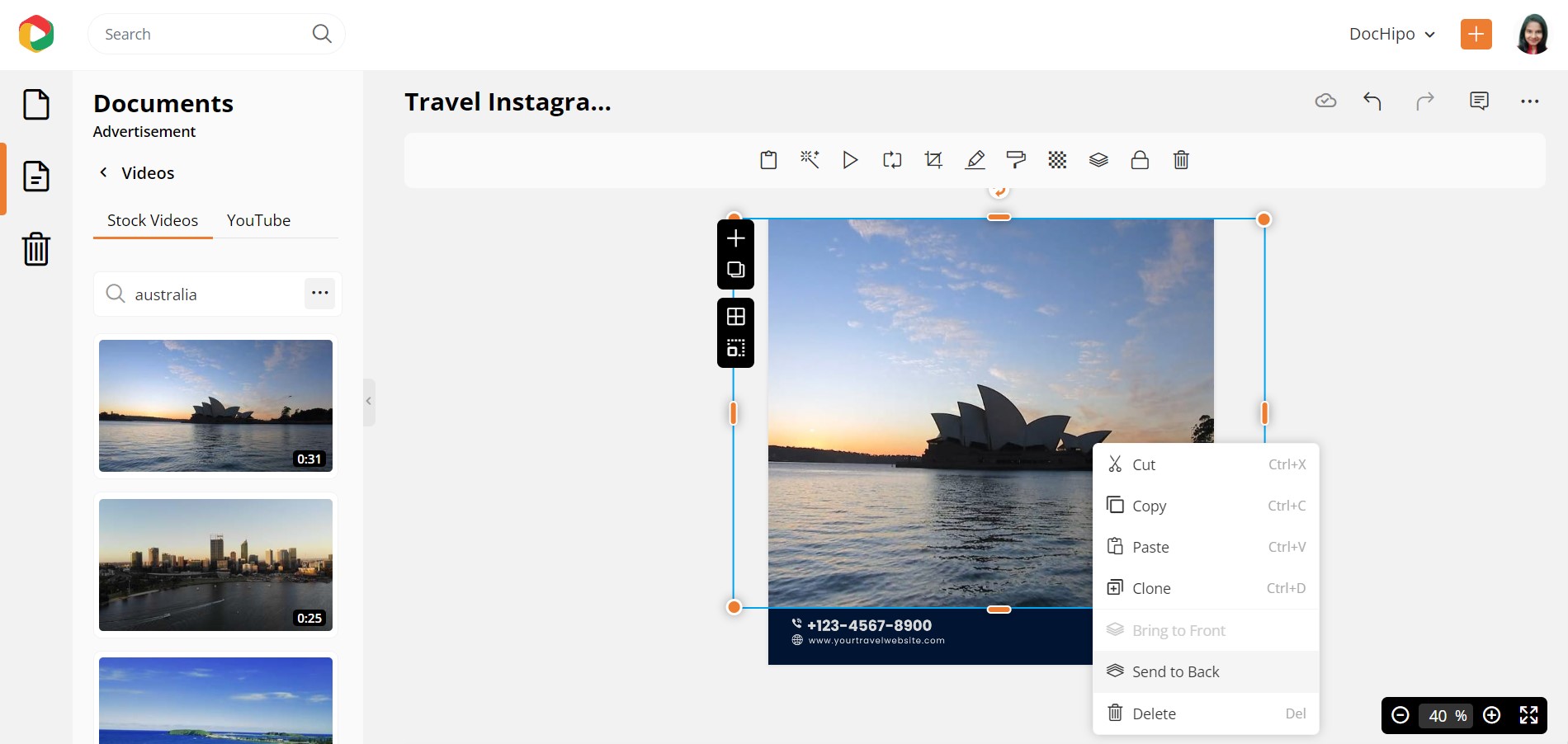Open the blank document sidebar icon
The height and width of the screenshot is (744, 1568).
[36, 105]
